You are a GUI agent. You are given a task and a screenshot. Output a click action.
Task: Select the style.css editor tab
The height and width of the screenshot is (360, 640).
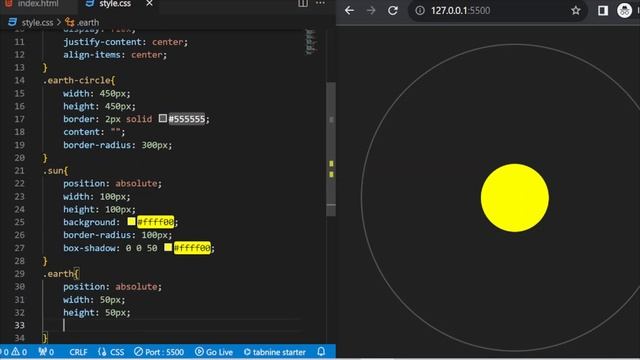coord(115,4)
